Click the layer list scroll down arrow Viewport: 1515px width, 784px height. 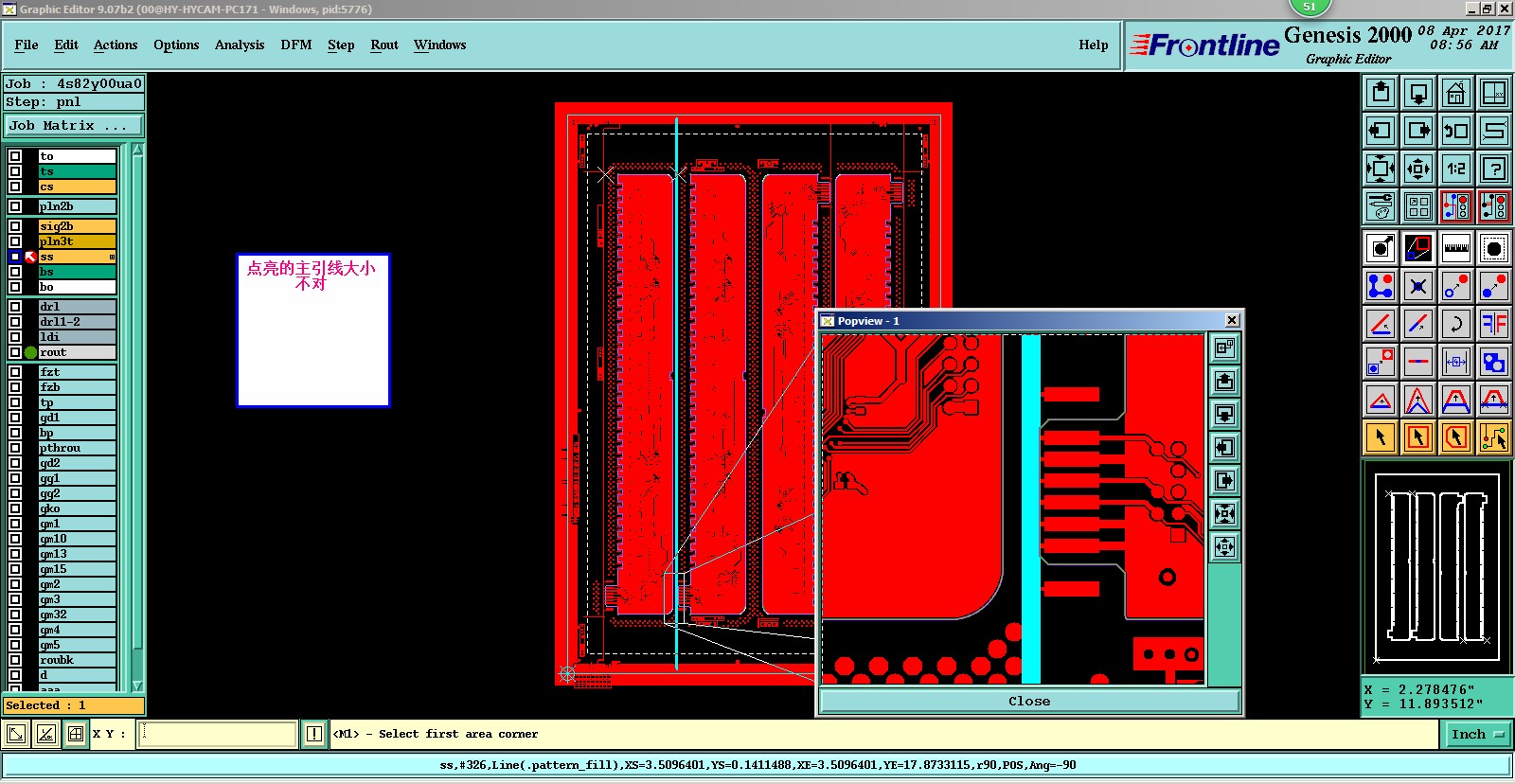pos(137,686)
